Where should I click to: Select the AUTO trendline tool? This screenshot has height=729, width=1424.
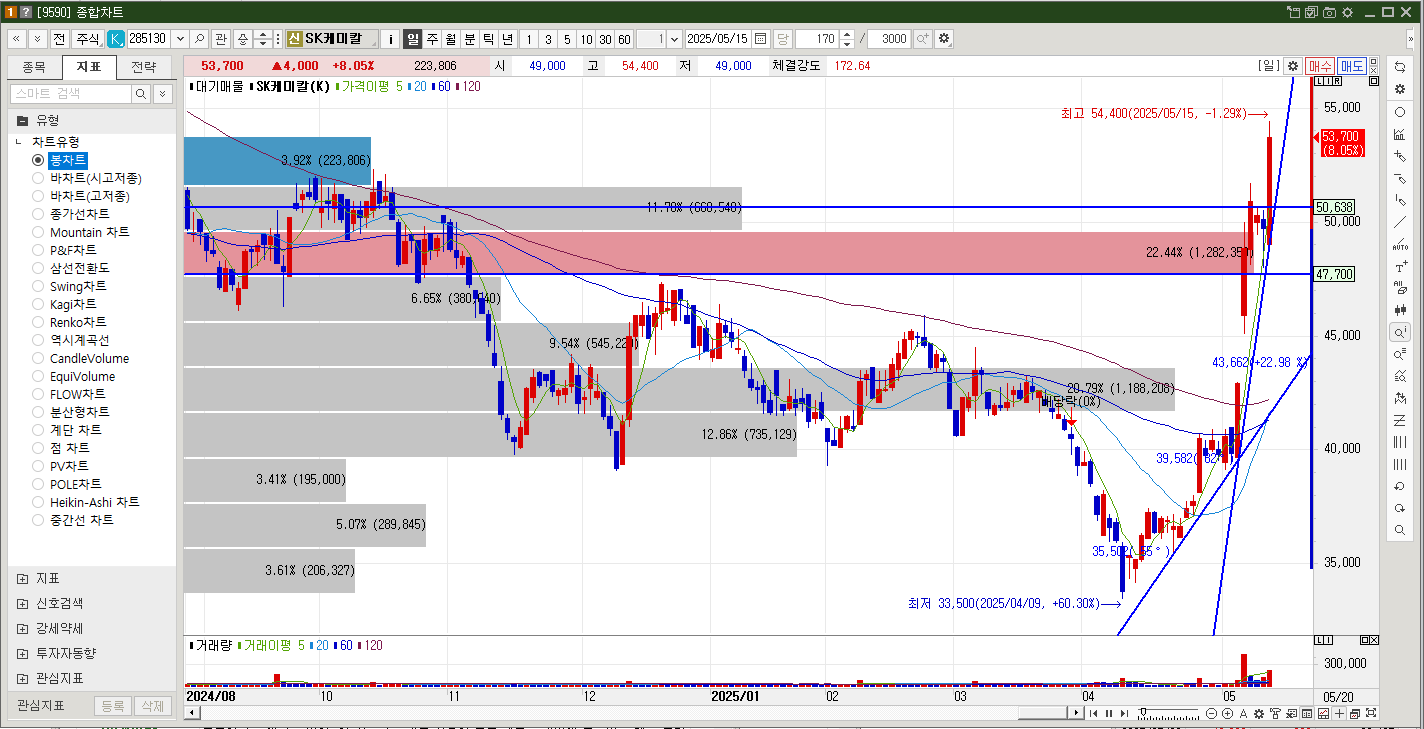[1400, 245]
